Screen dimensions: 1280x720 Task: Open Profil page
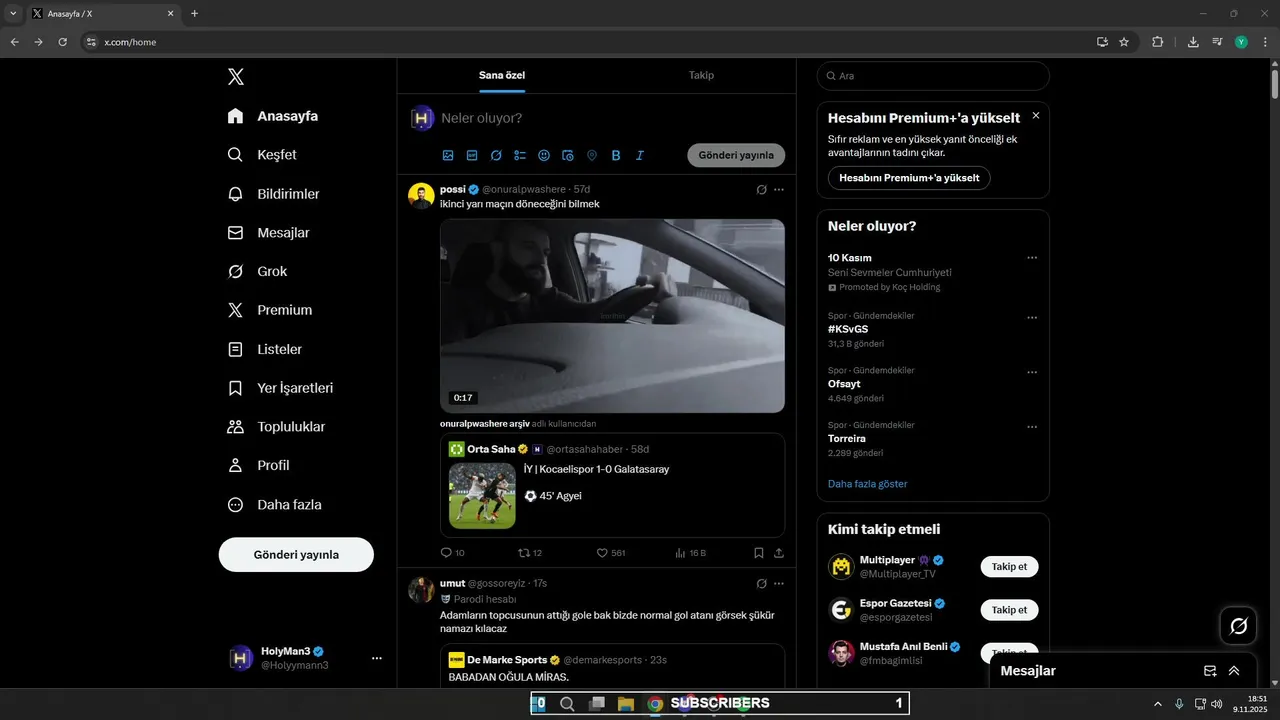click(x=258, y=465)
